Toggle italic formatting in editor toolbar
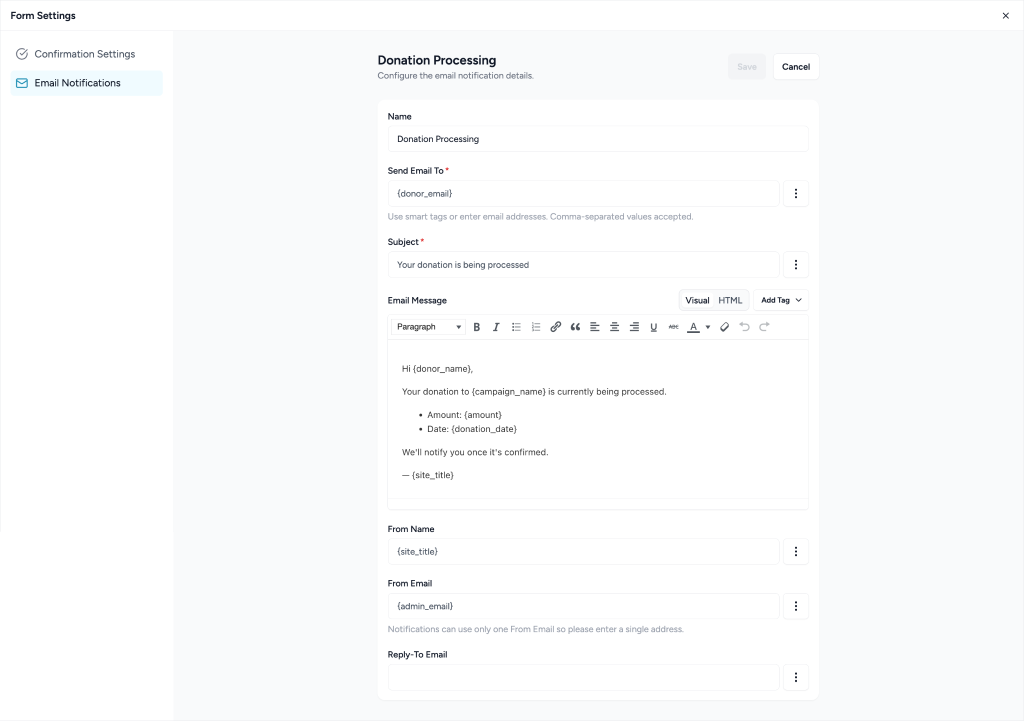 point(496,327)
